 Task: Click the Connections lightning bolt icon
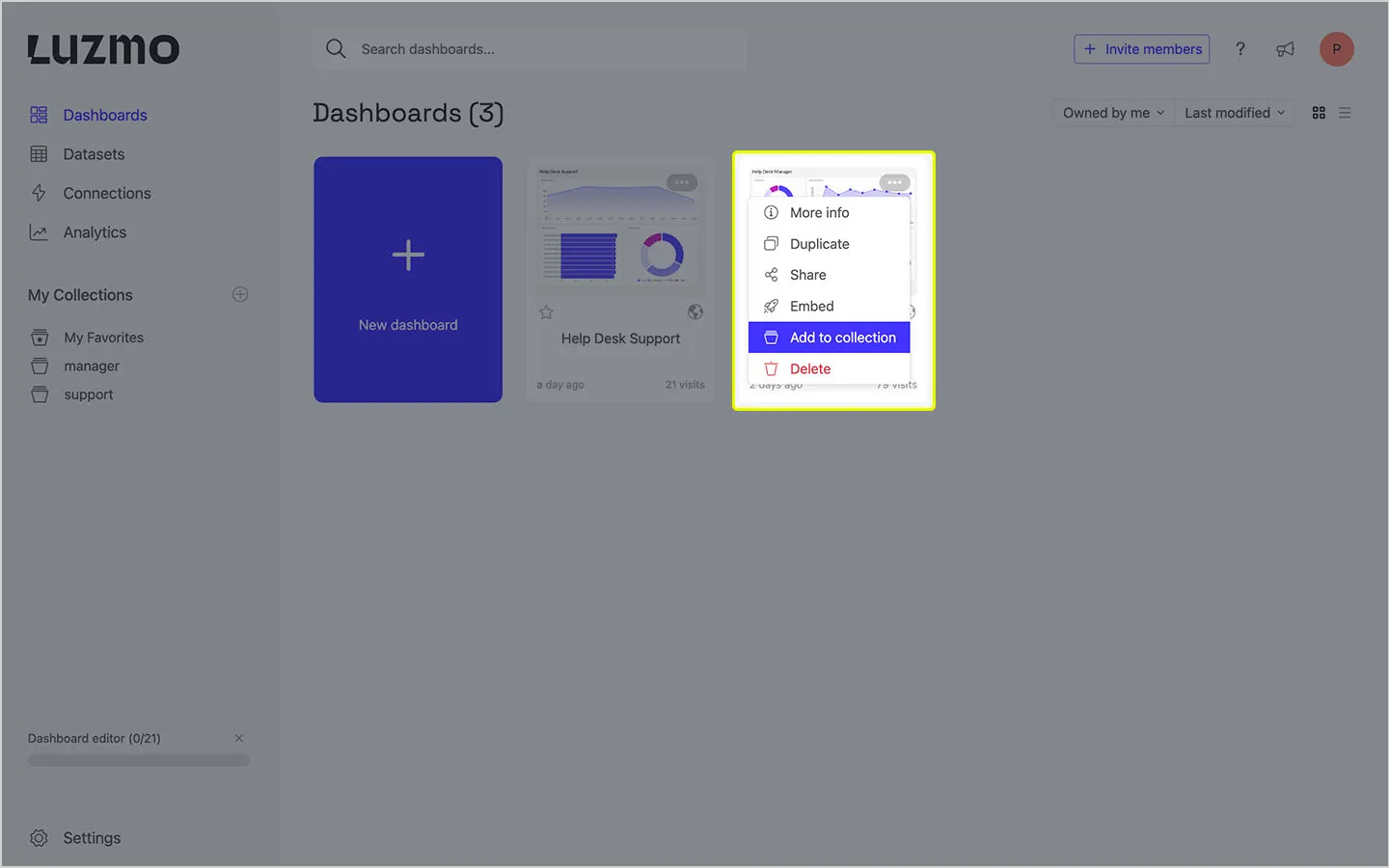point(39,193)
